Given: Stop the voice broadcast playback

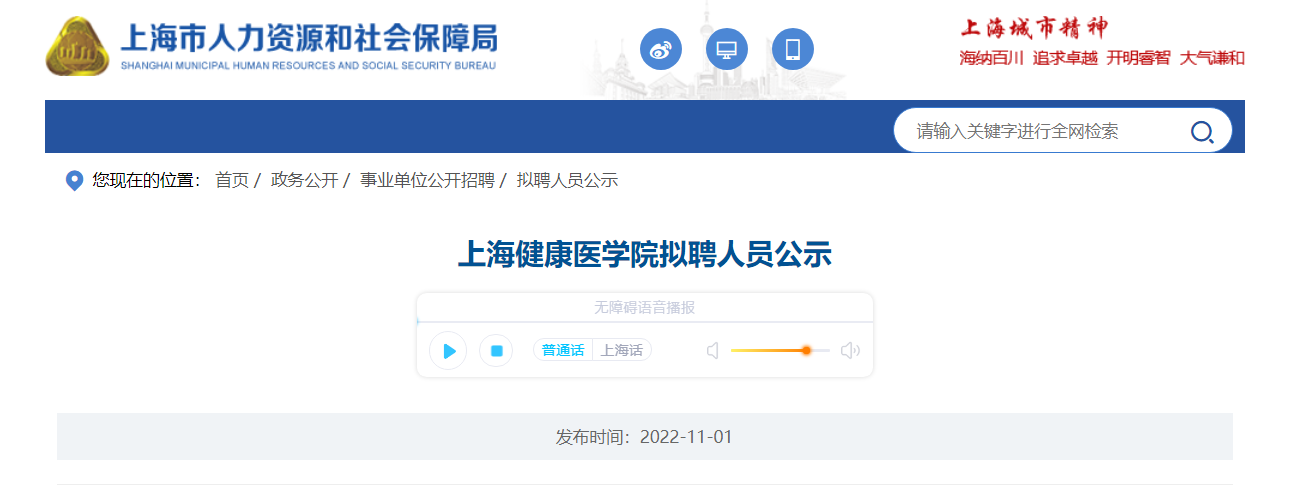Looking at the screenshot, I should pos(496,350).
